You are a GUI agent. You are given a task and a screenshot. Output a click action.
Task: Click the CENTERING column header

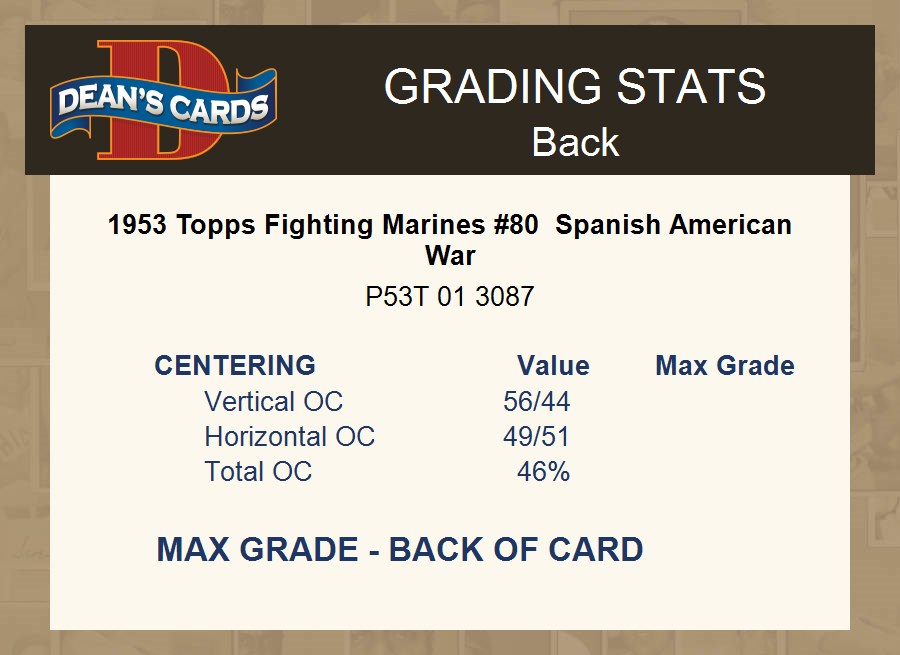(235, 366)
